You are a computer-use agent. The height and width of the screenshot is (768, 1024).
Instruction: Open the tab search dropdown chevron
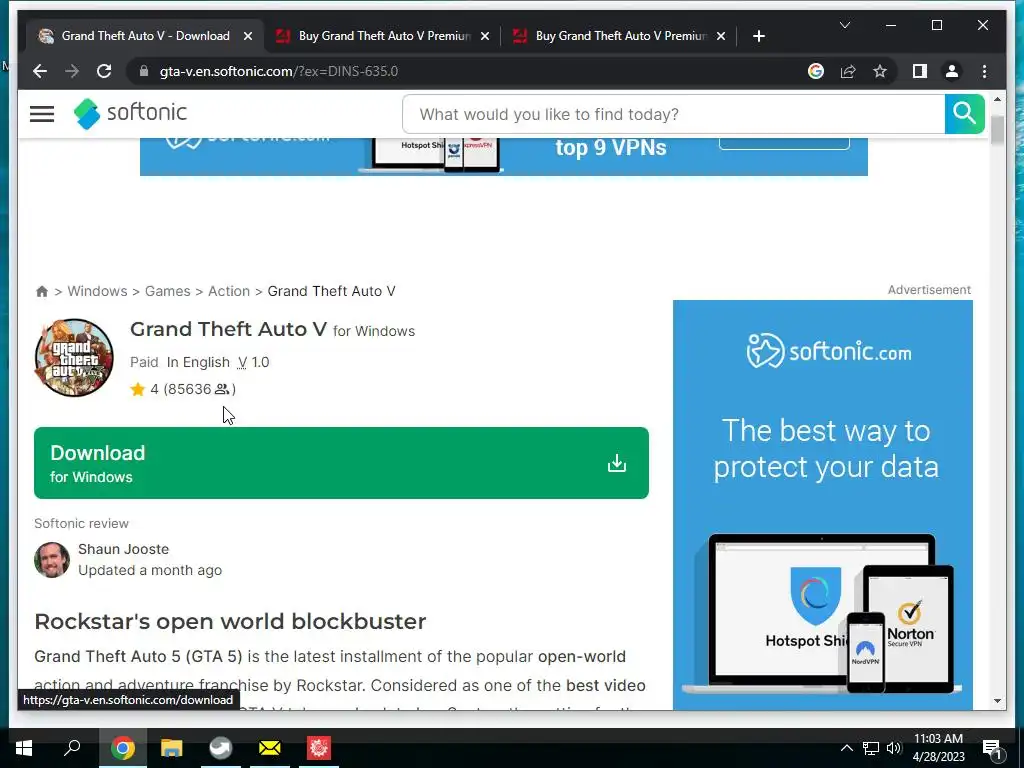844,25
